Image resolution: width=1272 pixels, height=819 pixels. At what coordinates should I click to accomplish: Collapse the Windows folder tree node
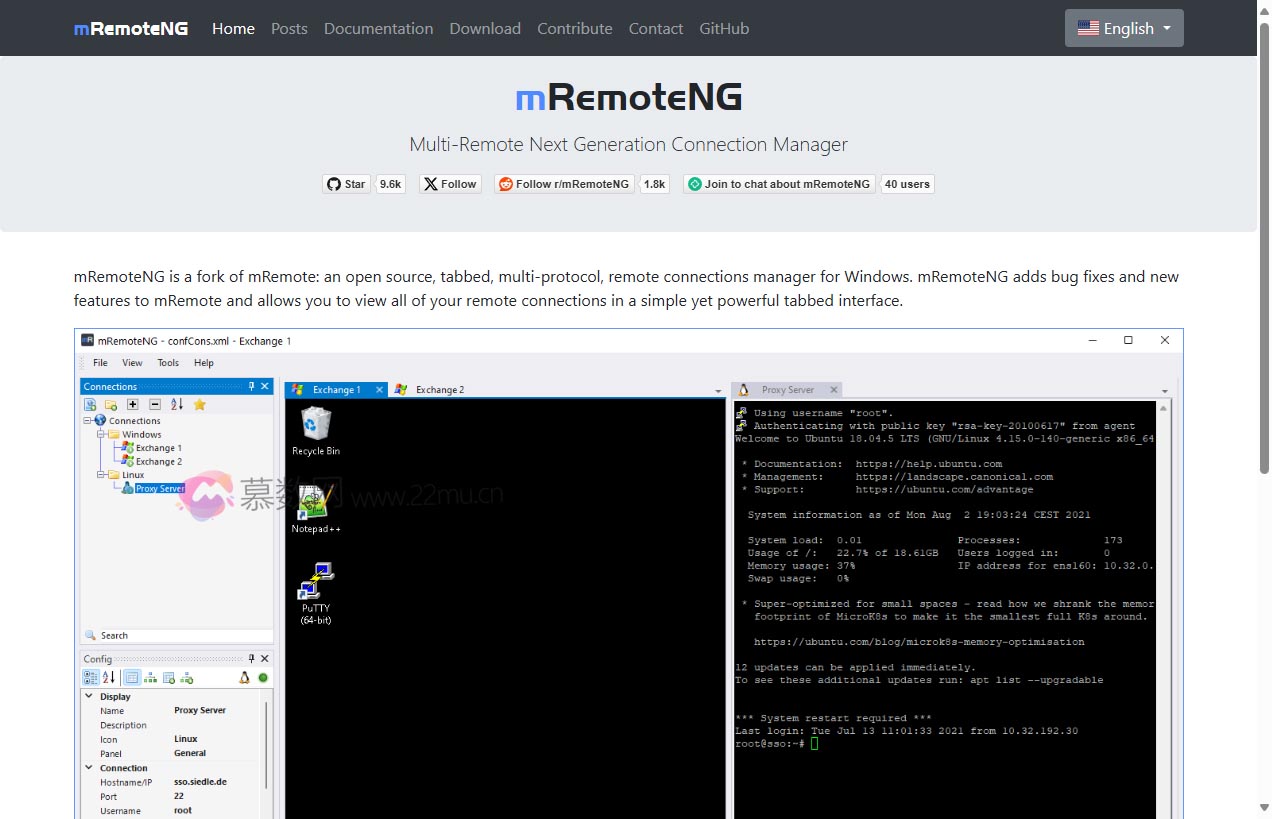click(101, 434)
